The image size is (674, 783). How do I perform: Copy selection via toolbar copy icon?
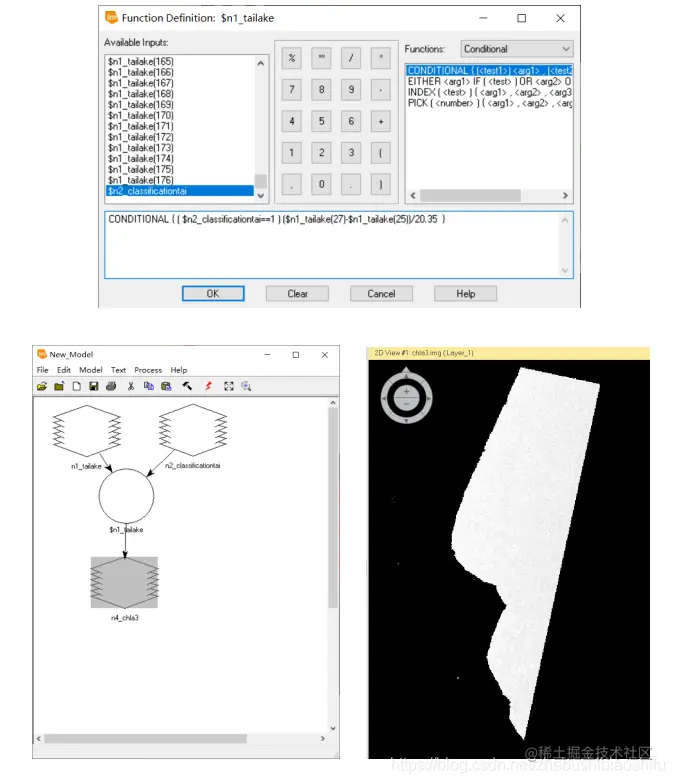tap(149, 386)
